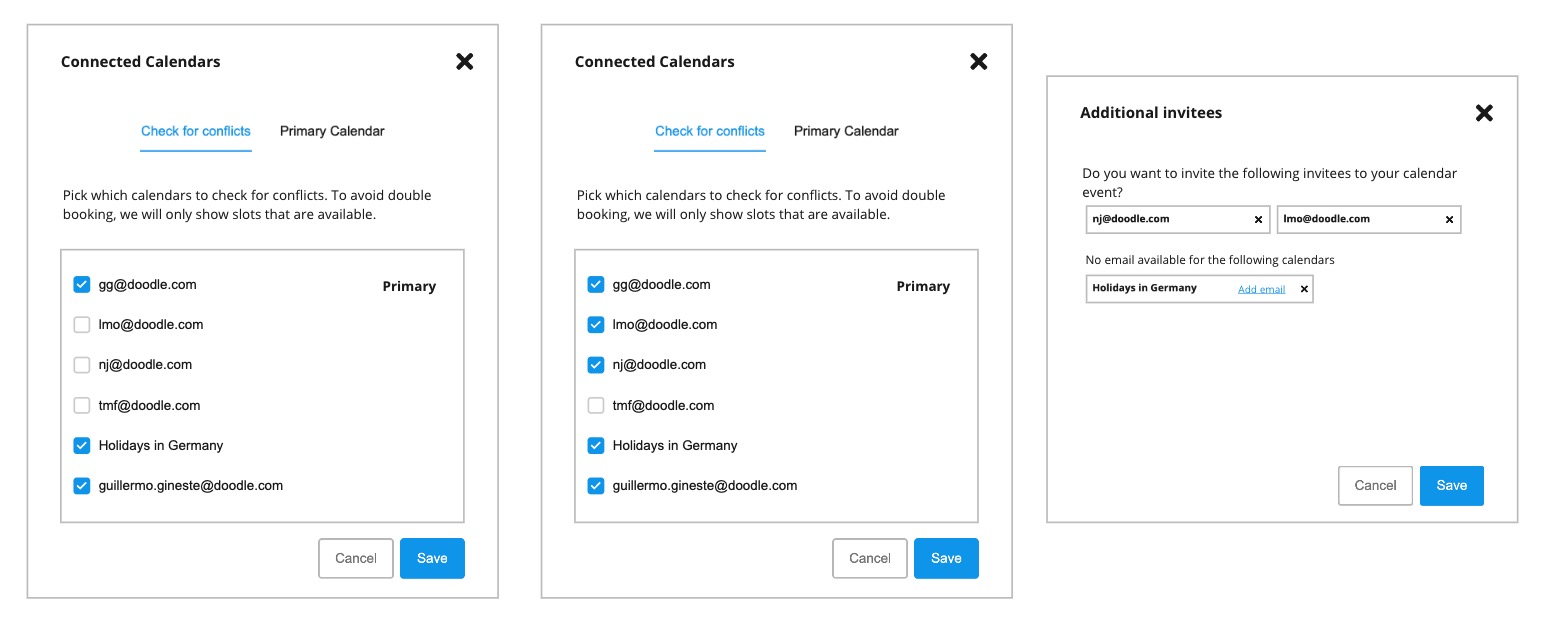This screenshot has height=621, width=1545.
Task: Remove the lmo@doodle.com invitee chip
Action: [x=1449, y=220]
